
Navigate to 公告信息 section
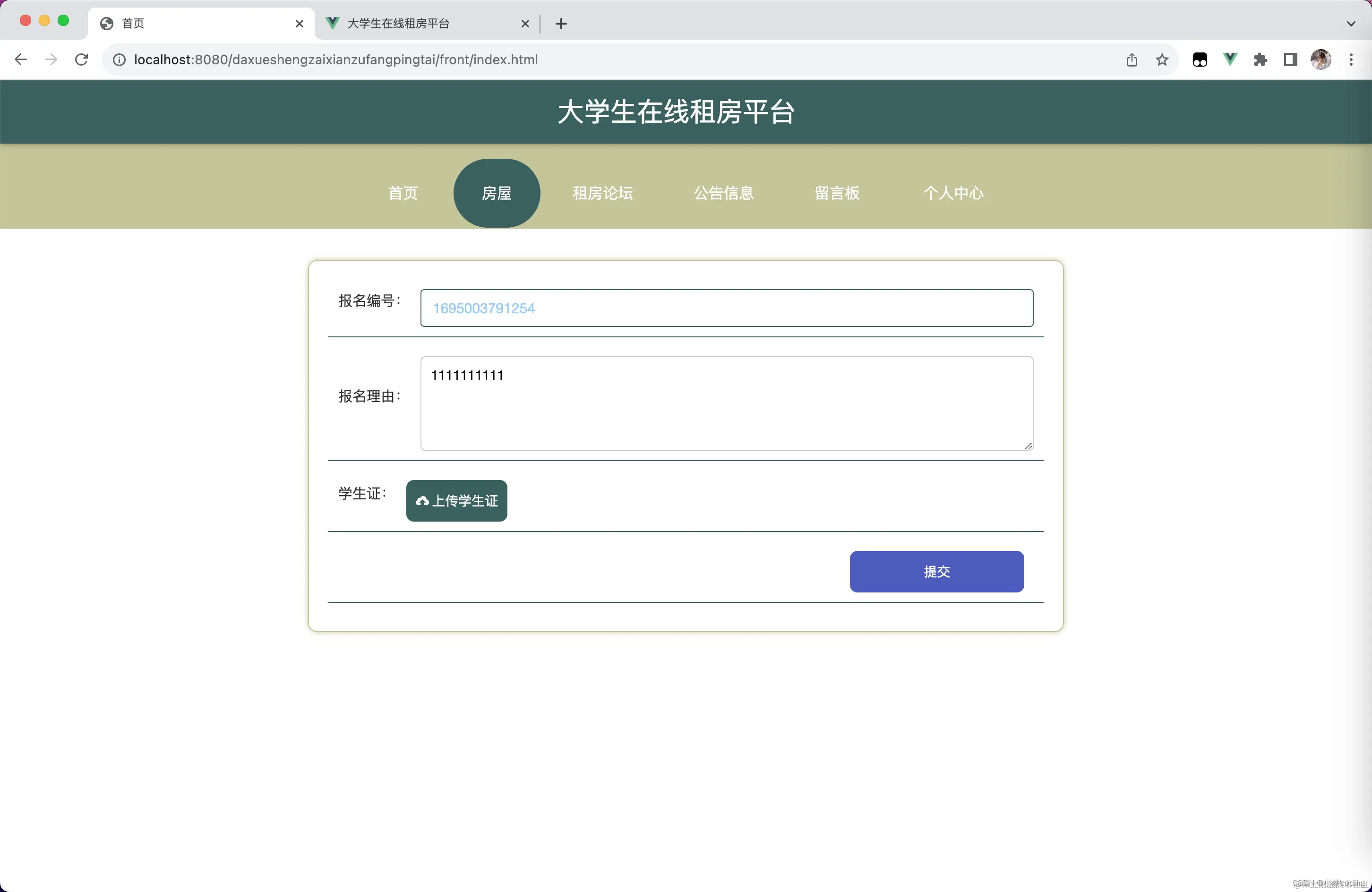coord(723,193)
